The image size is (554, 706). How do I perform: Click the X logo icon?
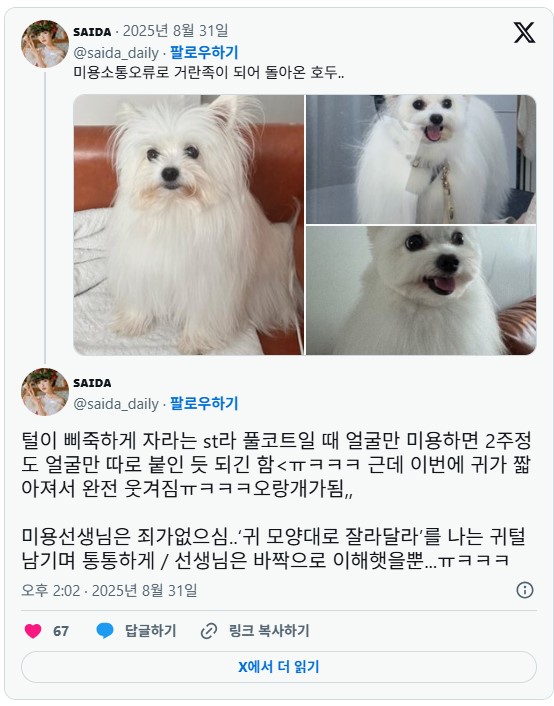524,32
